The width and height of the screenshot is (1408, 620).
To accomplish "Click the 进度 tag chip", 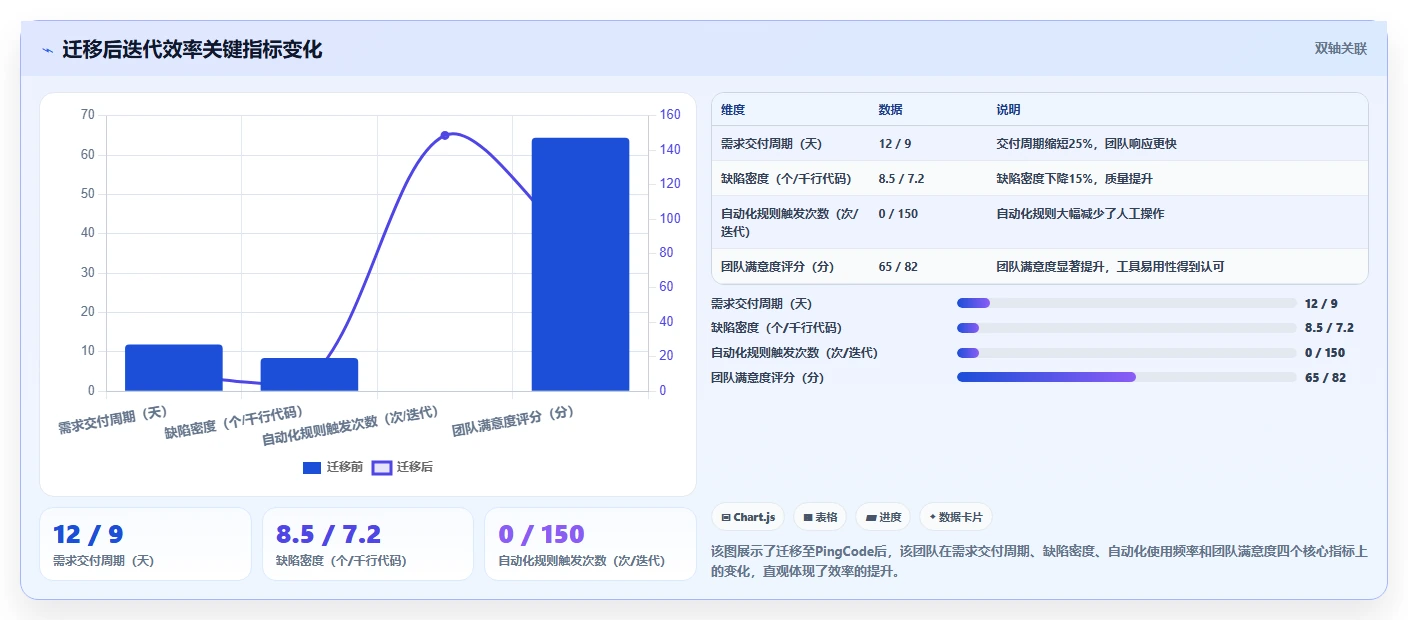I will (884, 517).
